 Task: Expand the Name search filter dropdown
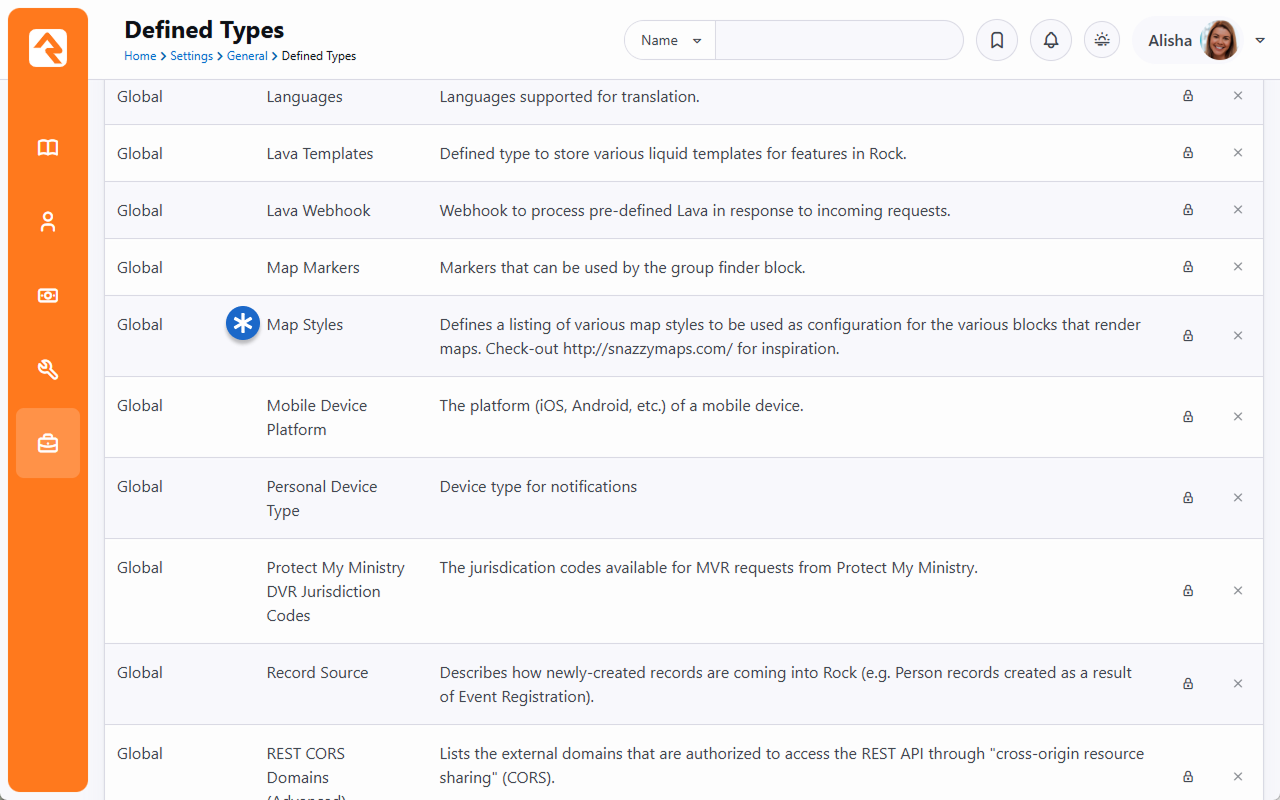pos(670,40)
